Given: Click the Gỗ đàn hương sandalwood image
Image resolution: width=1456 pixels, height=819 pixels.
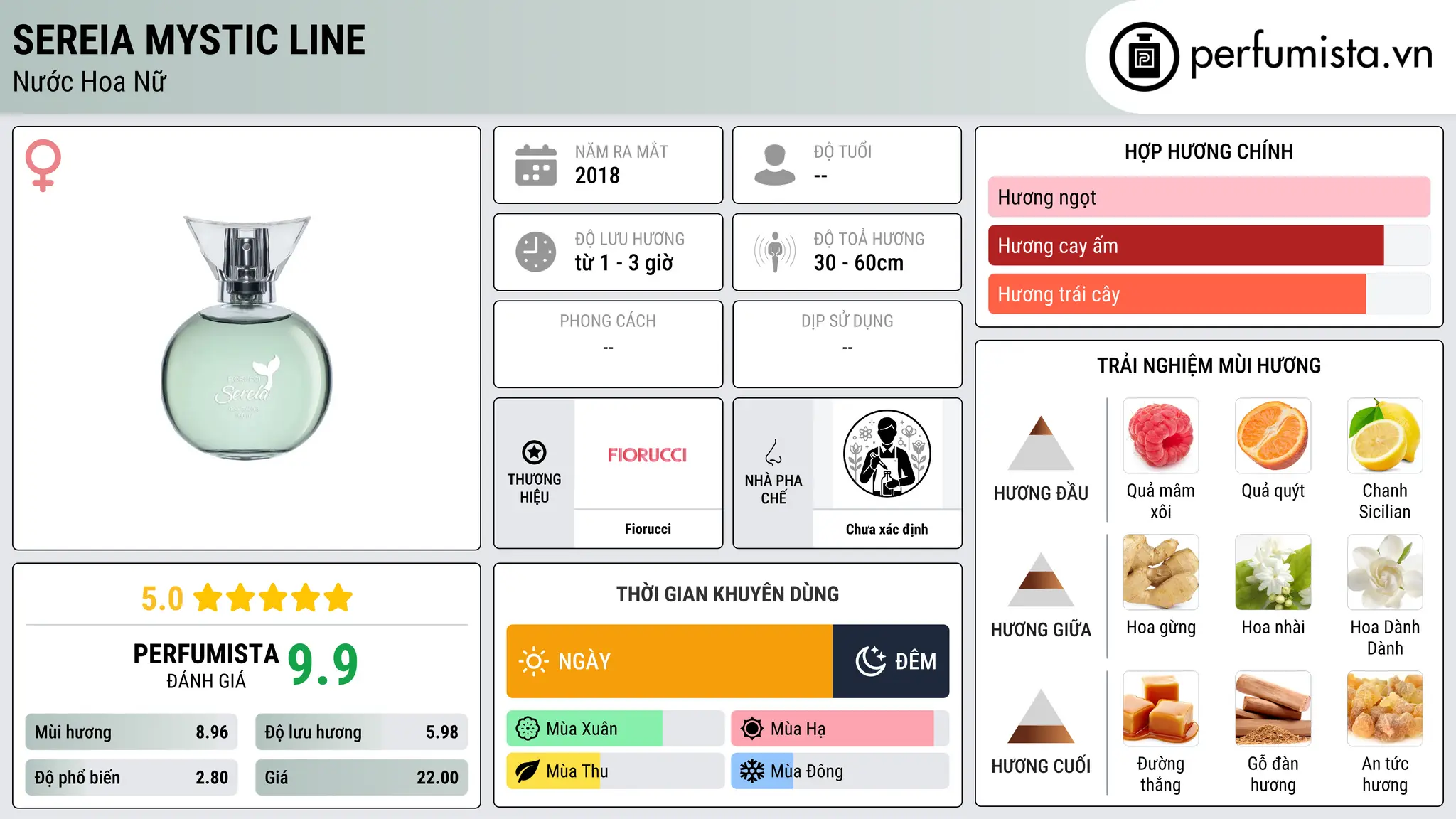Looking at the screenshot, I should (x=1273, y=709).
